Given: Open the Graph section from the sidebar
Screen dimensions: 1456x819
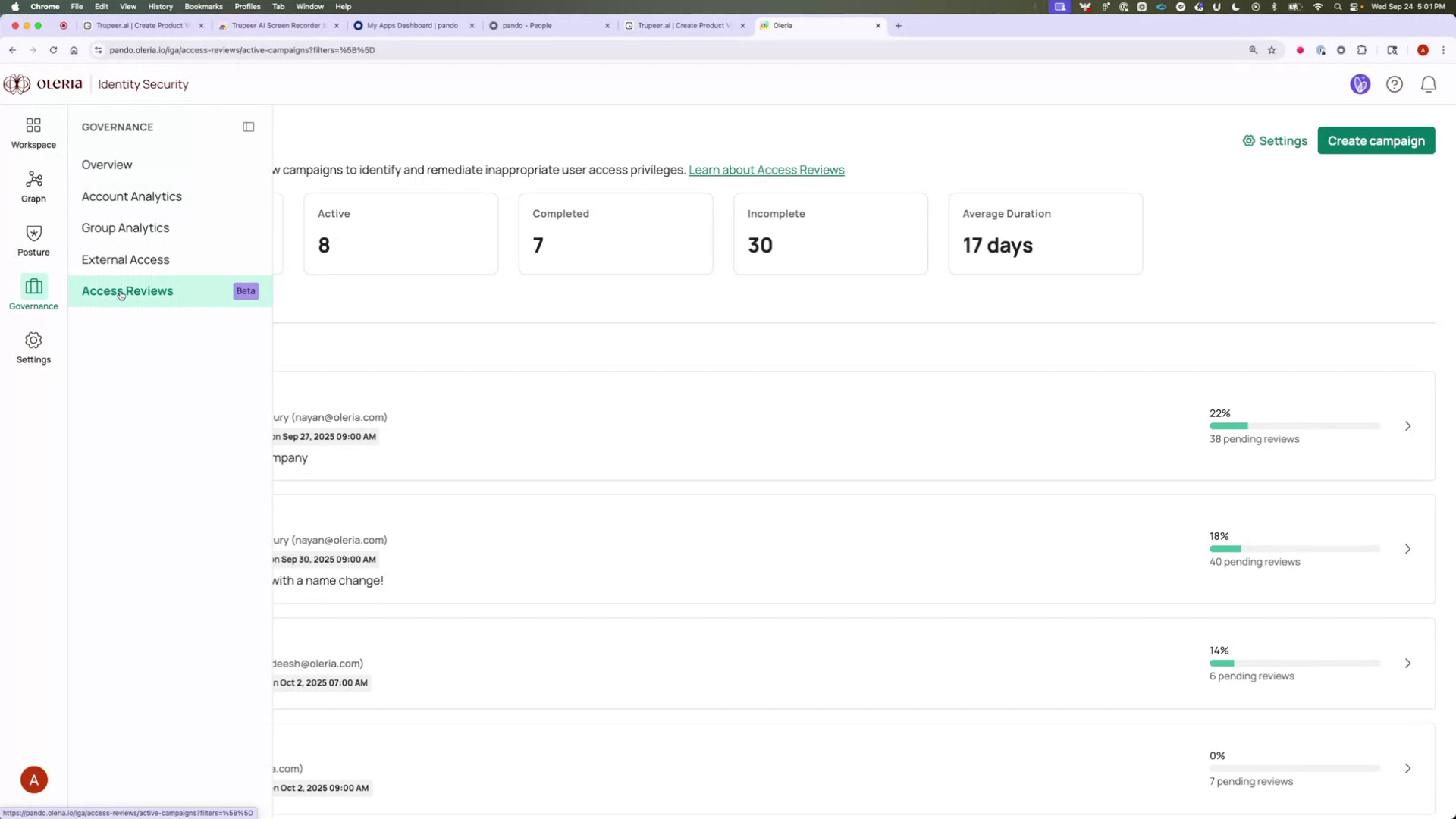Looking at the screenshot, I should [33, 186].
